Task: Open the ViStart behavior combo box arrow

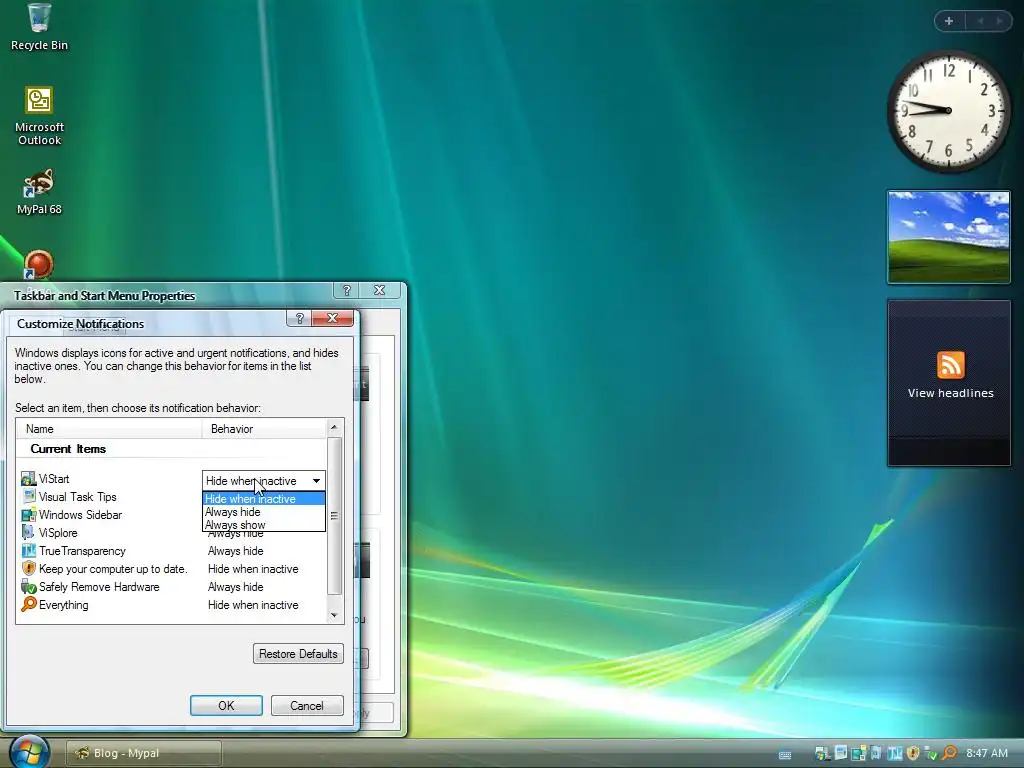Action: click(x=316, y=481)
